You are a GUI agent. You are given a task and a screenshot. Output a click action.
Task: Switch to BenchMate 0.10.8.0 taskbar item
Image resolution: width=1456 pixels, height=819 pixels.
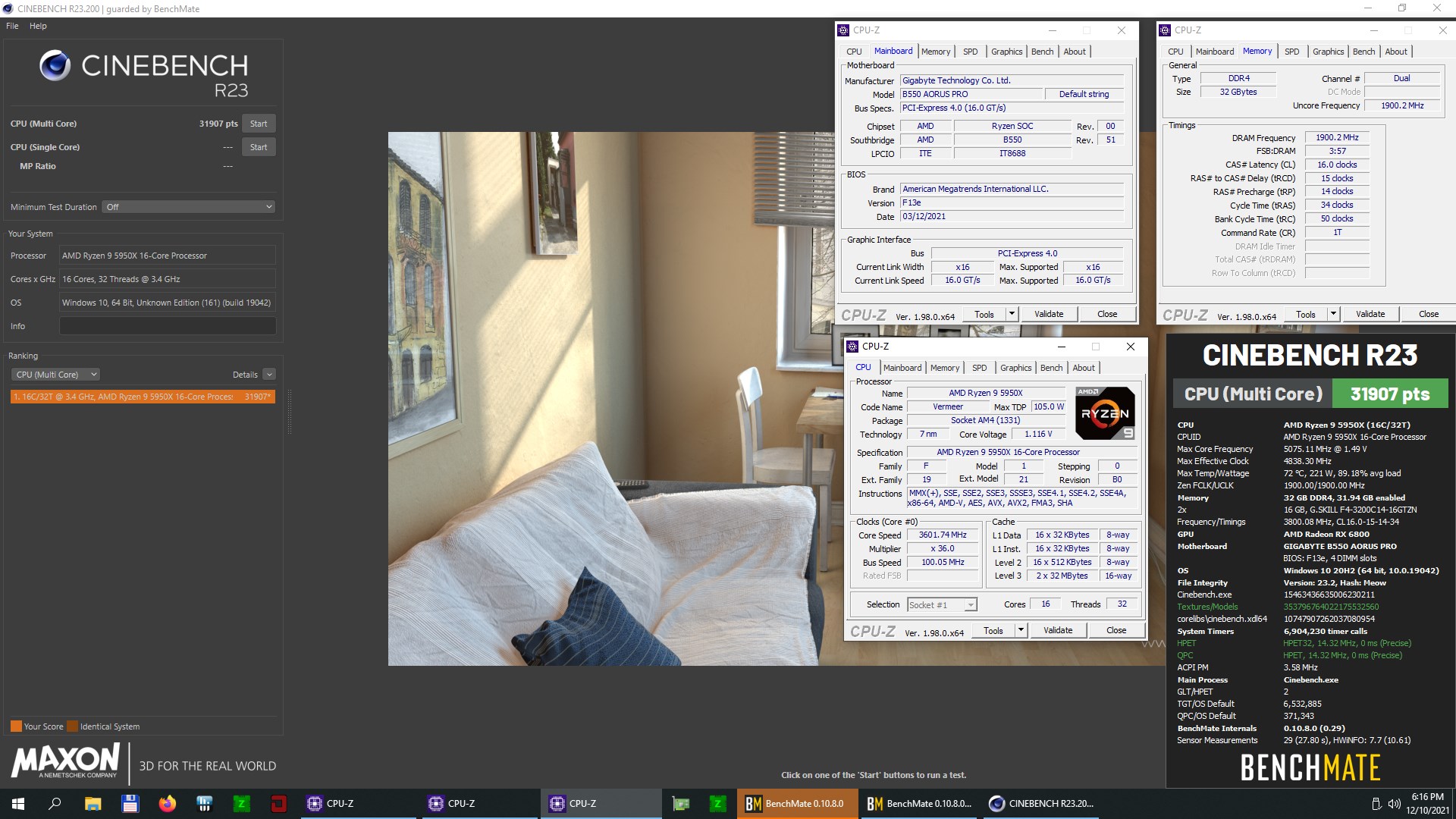[795, 804]
